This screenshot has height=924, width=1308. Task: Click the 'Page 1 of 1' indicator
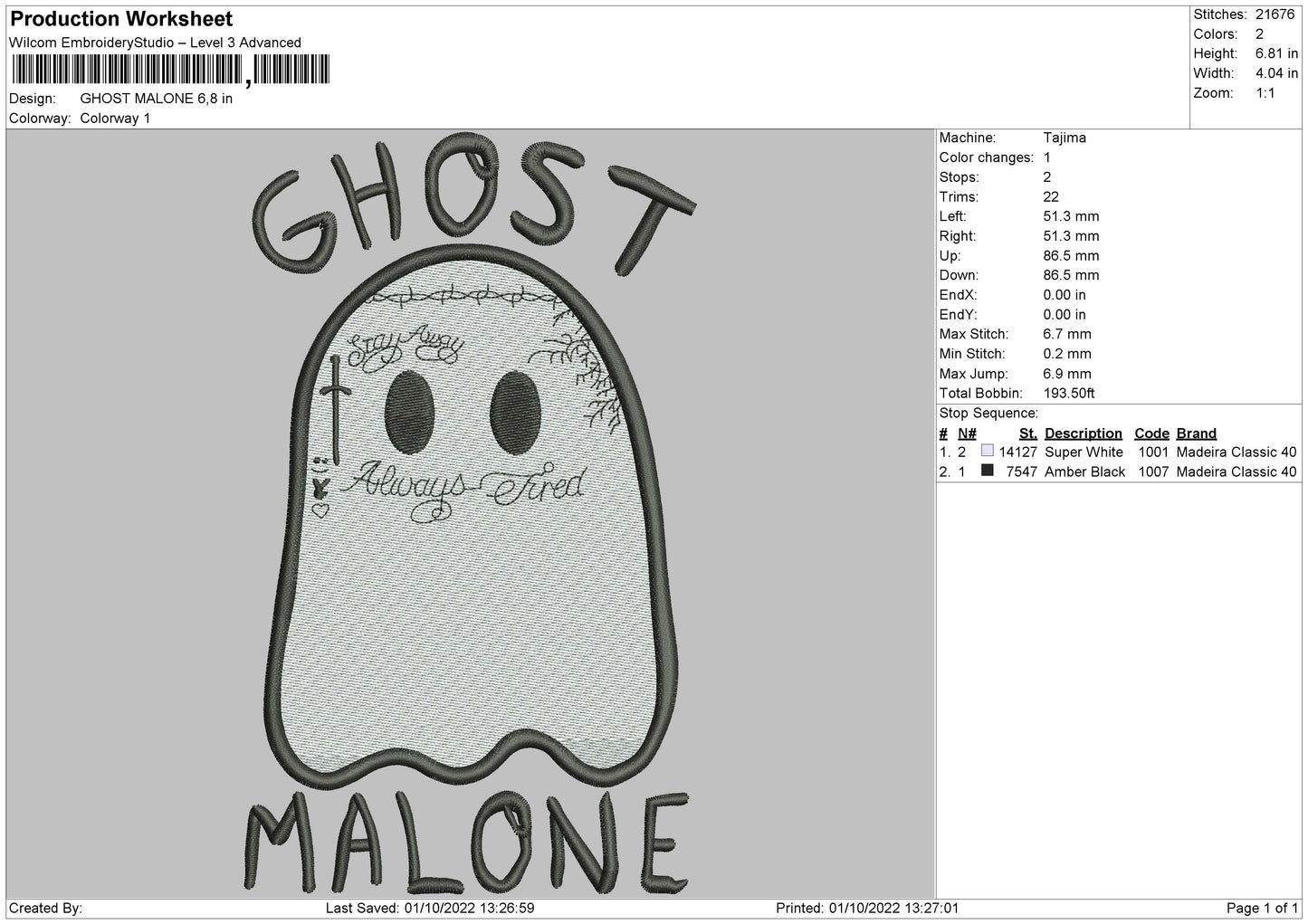[x=1262, y=909]
